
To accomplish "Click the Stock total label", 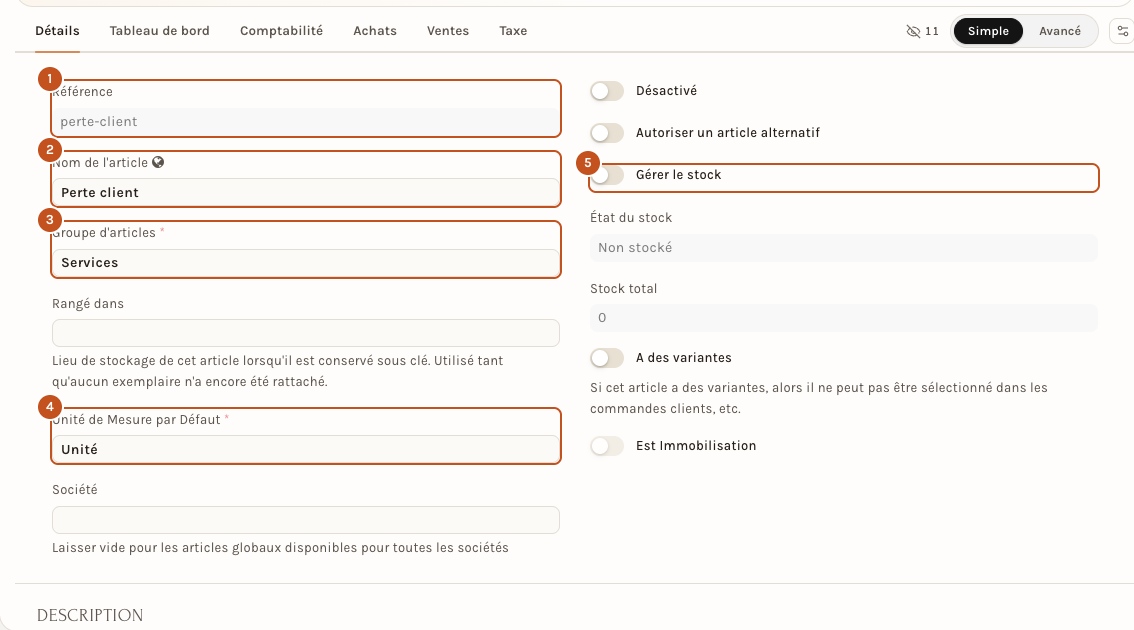I will click(x=623, y=289).
